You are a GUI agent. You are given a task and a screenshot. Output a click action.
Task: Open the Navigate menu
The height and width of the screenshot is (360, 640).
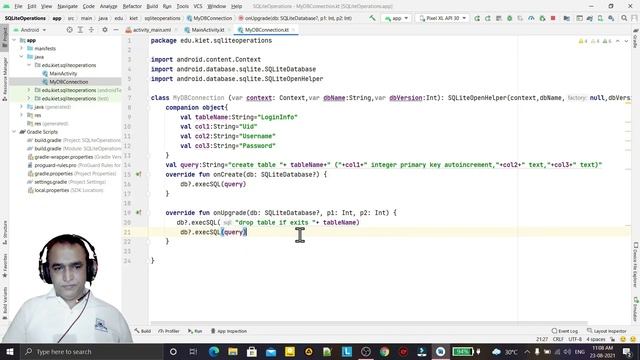pyautogui.click(x=67, y=6)
